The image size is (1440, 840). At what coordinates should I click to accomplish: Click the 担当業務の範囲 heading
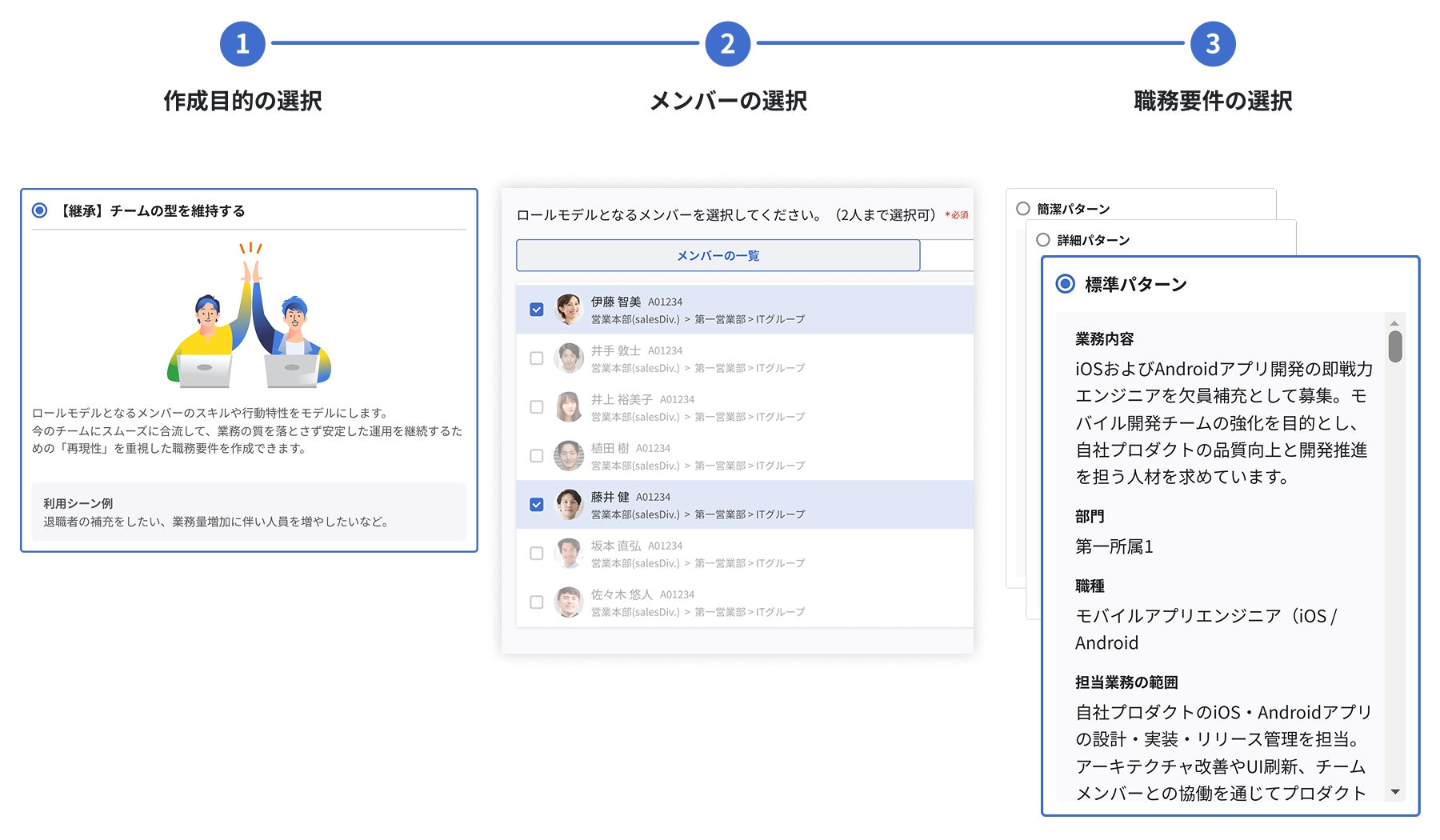point(1126,682)
